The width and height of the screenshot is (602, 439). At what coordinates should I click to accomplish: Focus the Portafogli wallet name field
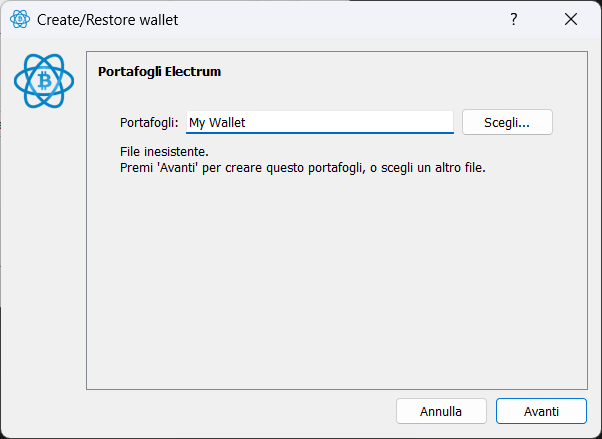pyautogui.click(x=320, y=123)
